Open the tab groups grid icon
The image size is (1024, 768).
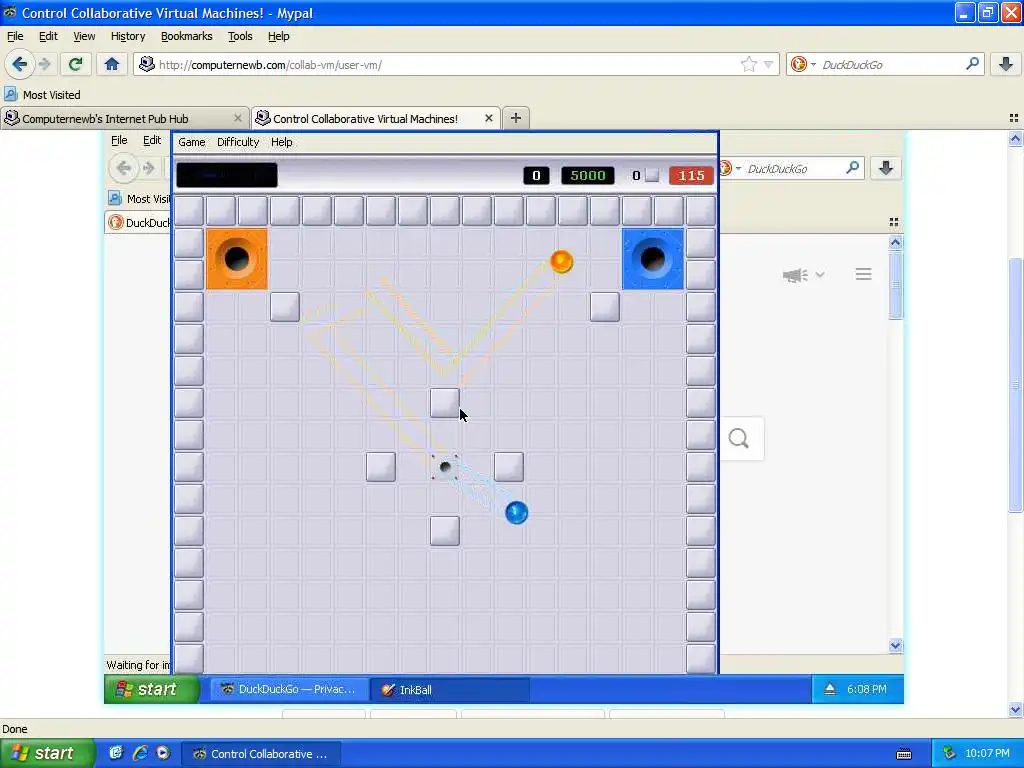pos(1014,118)
